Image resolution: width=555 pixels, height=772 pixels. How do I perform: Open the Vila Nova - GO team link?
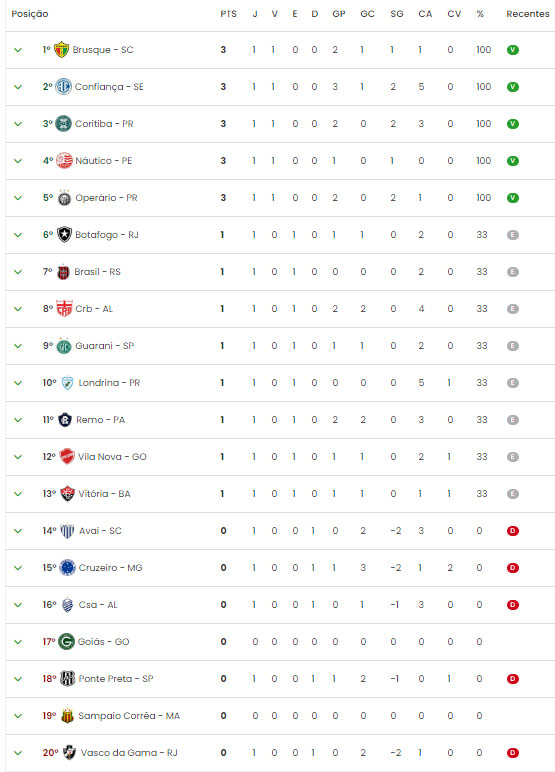coord(112,457)
